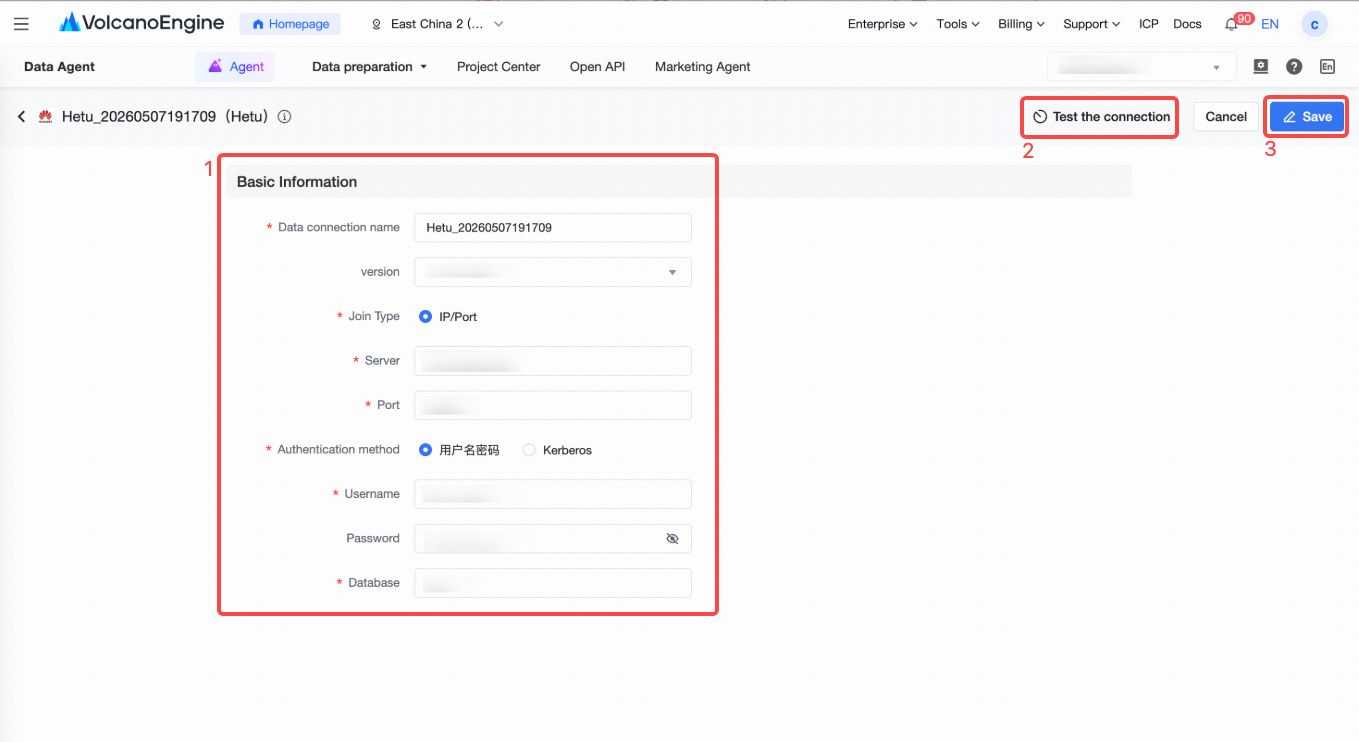Viewport: 1359px width, 742px height.
Task: Open the East China 2 region dropdown
Action: tap(437, 24)
